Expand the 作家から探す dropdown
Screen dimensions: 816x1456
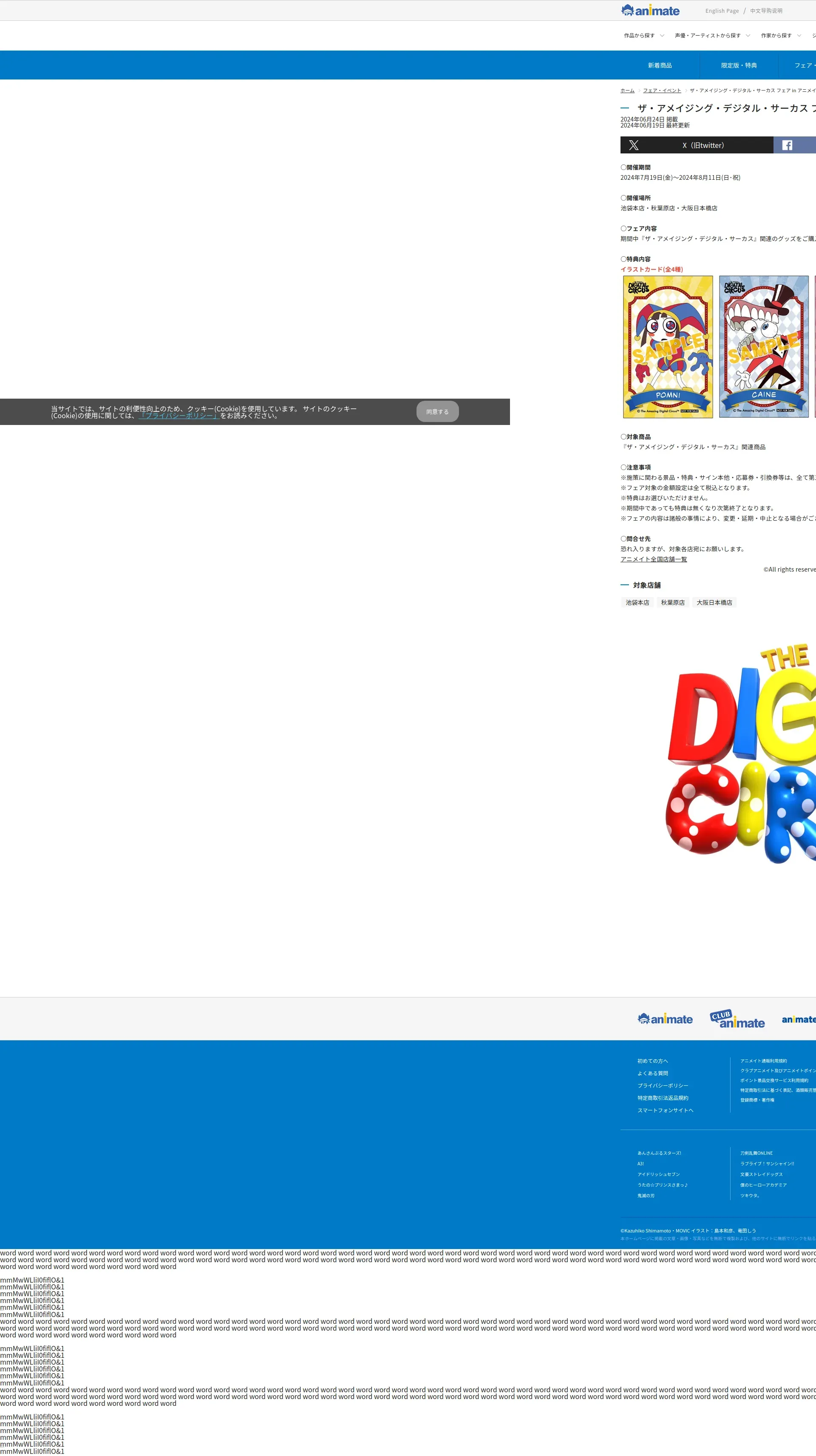(781, 36)
